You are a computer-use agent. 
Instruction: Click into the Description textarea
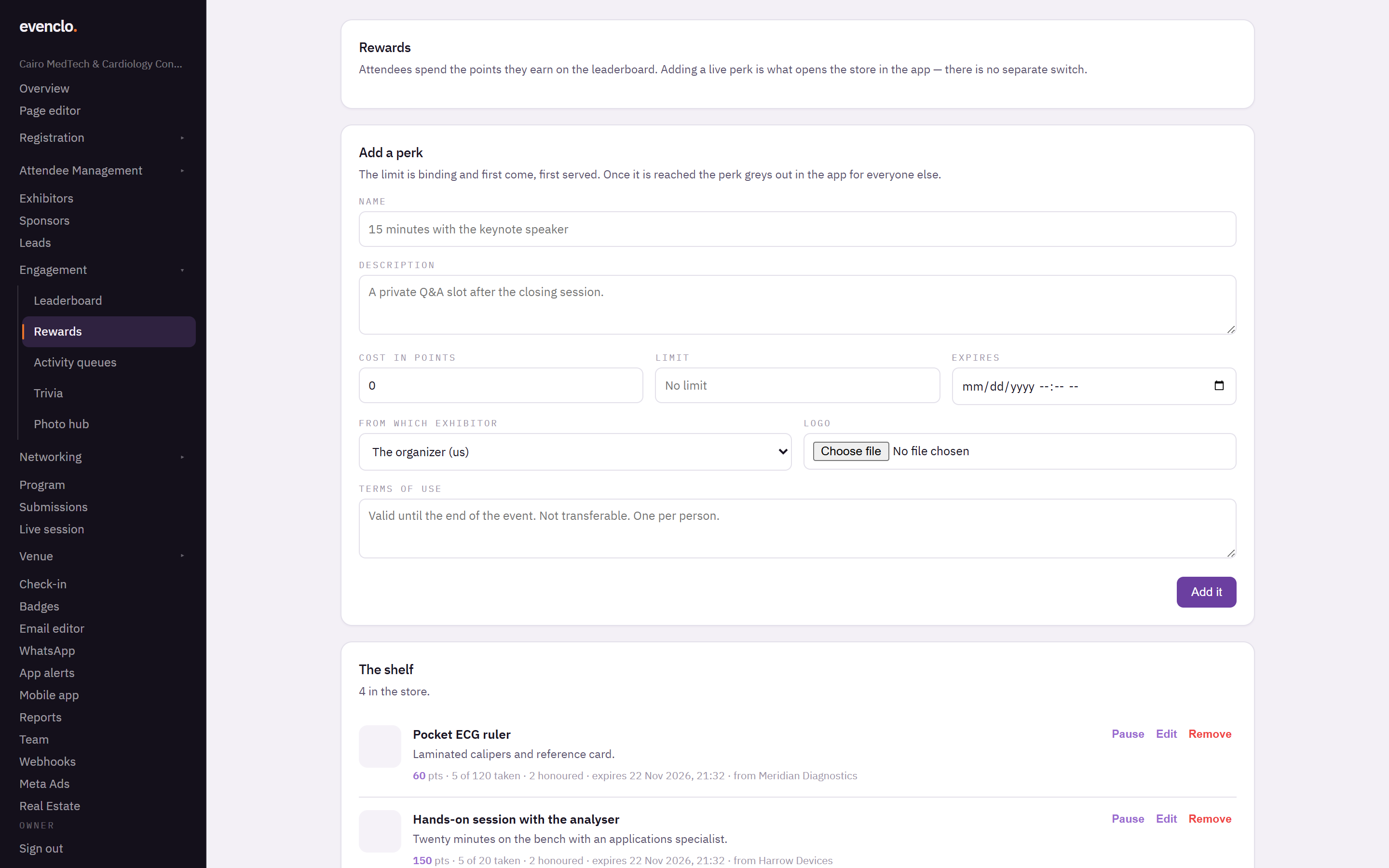coord(797,305)
